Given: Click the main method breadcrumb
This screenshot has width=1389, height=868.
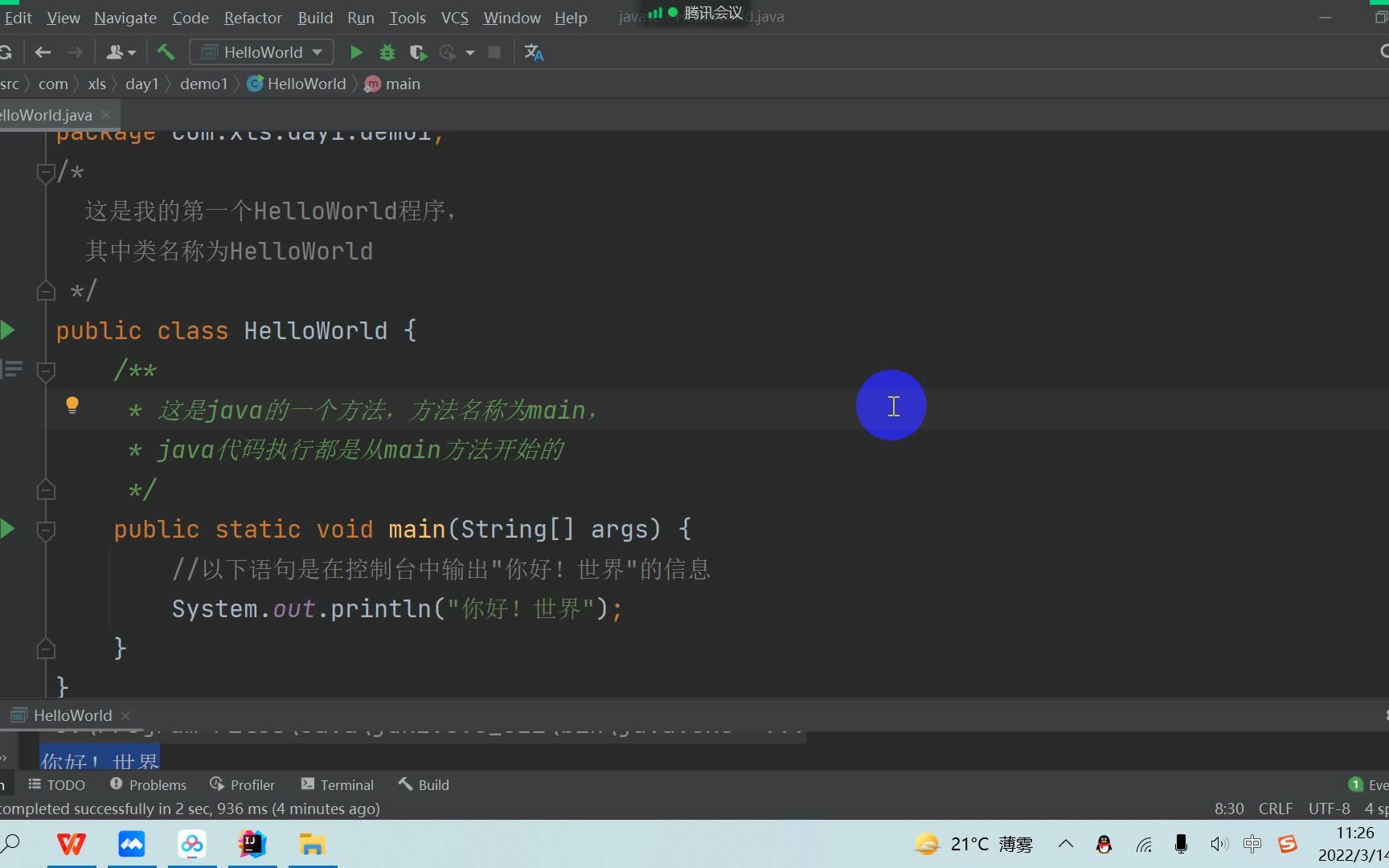Looking at the screenshot, I should click(x=392, y=84).
